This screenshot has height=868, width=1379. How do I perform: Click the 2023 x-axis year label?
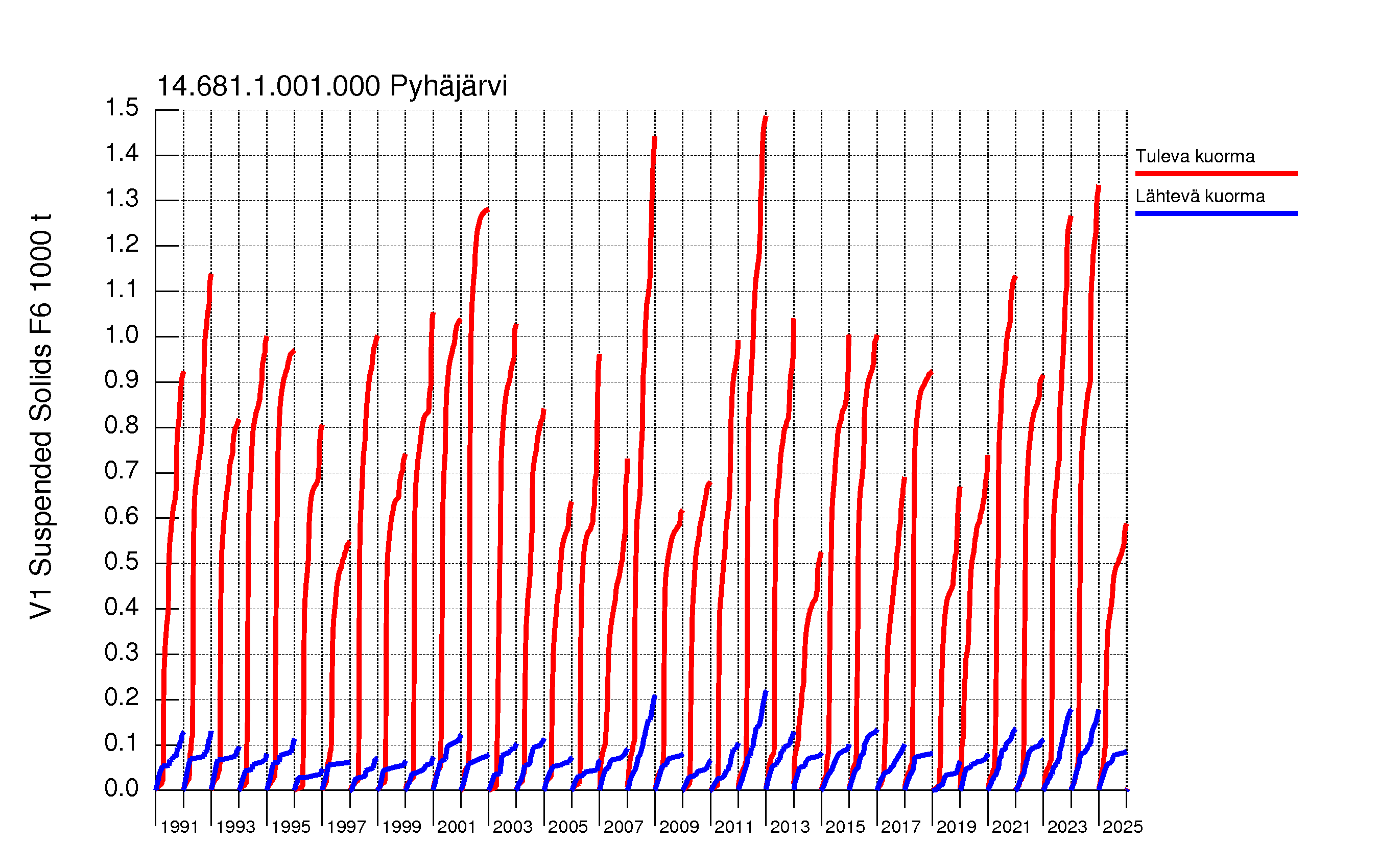coord(1067,827)
